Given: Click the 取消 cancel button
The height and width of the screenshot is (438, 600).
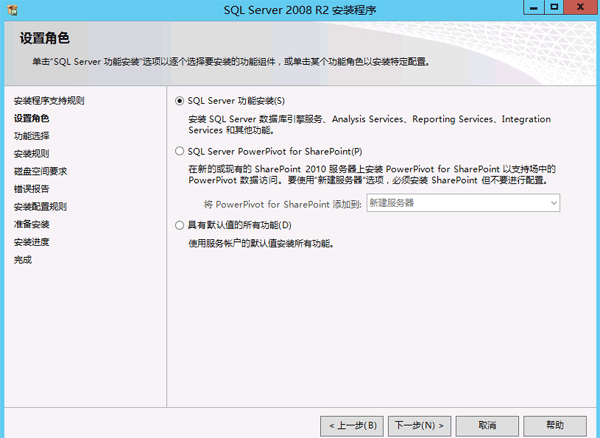Looking at the screenshot, I should 487,426.
